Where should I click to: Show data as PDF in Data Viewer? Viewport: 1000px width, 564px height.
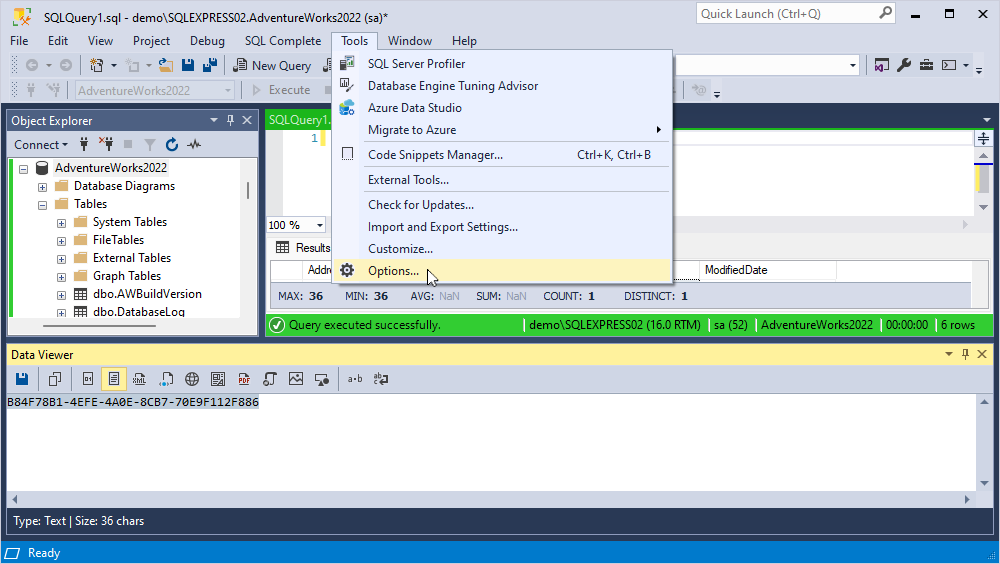pyautogui.click(x=244, y=379)
